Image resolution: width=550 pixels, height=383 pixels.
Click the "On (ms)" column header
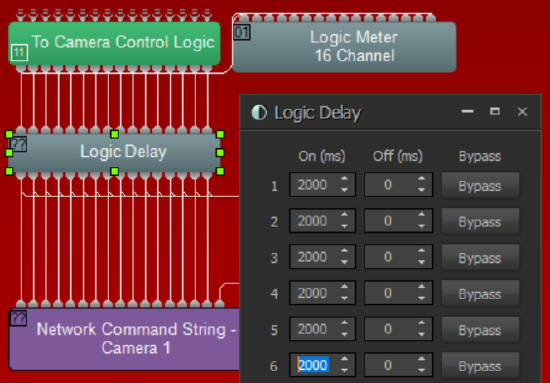click(x=322, y=156)
